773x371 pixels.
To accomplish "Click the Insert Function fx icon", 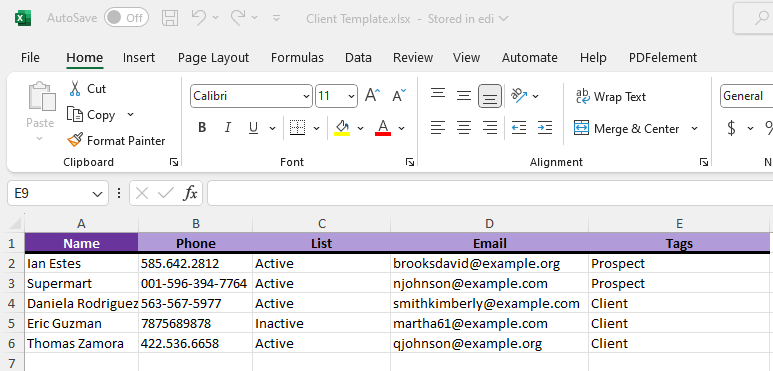I will coord(190,193).
